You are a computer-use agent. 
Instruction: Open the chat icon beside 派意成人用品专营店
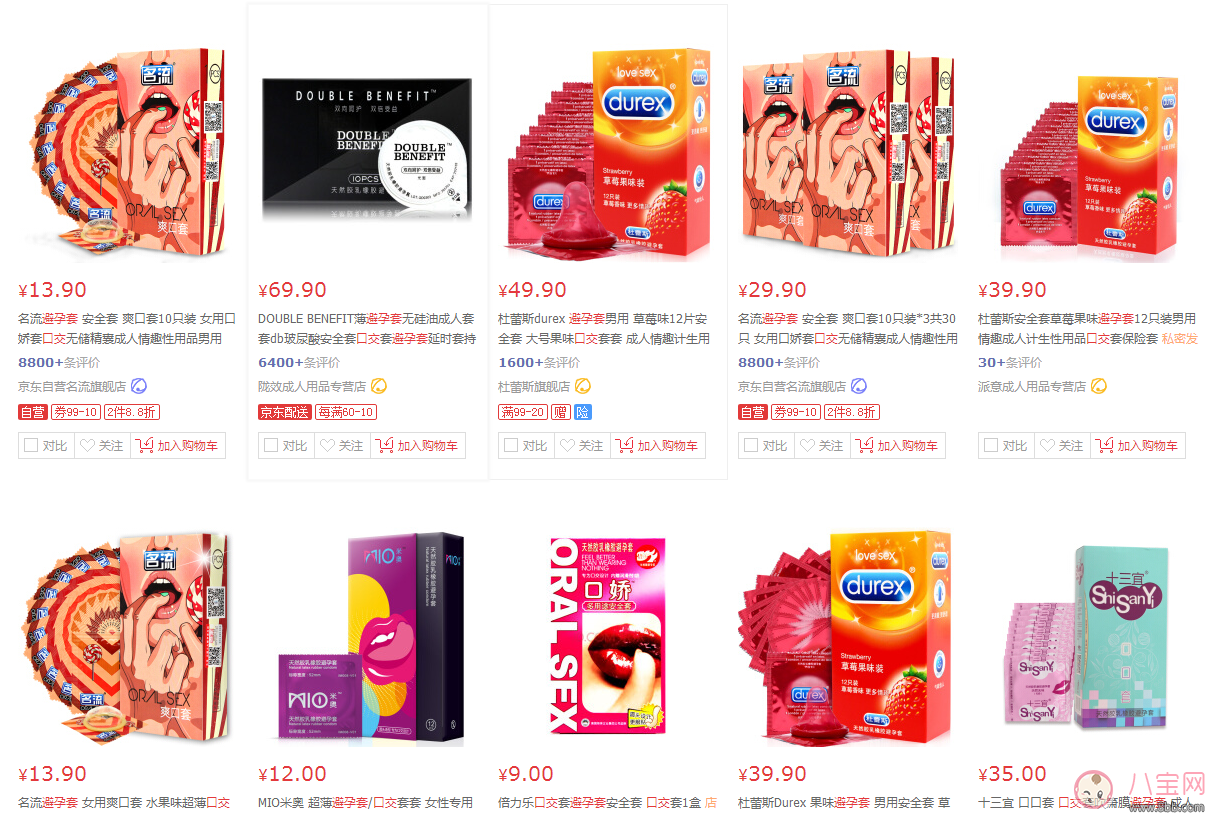pyautogui.click(x=1099, y=386)
